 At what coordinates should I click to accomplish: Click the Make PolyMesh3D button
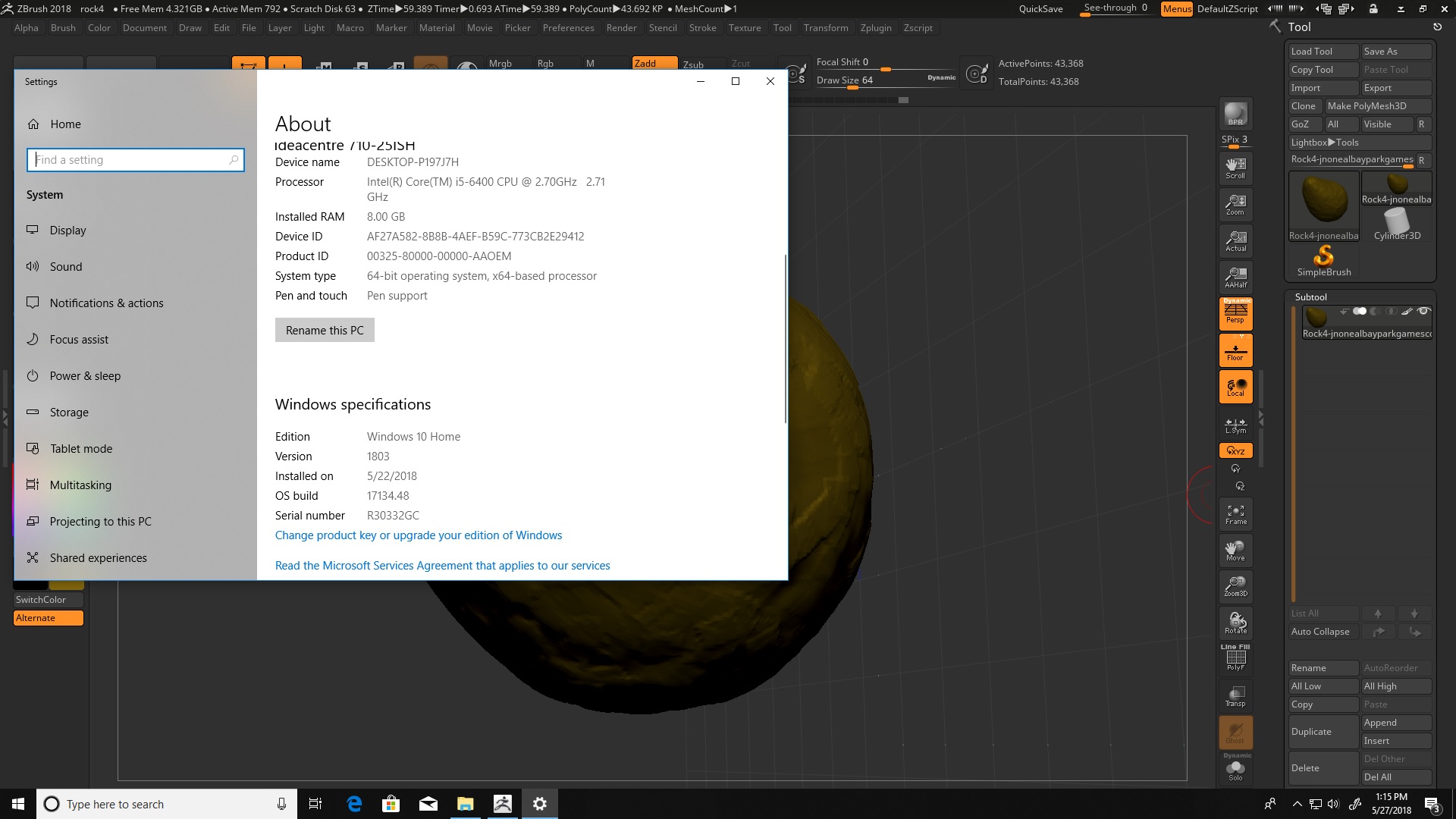coord(1377,106)
